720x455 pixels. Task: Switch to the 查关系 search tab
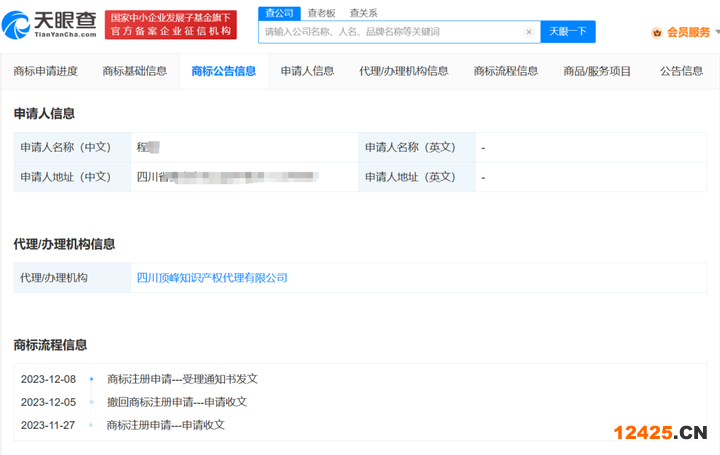363,12
